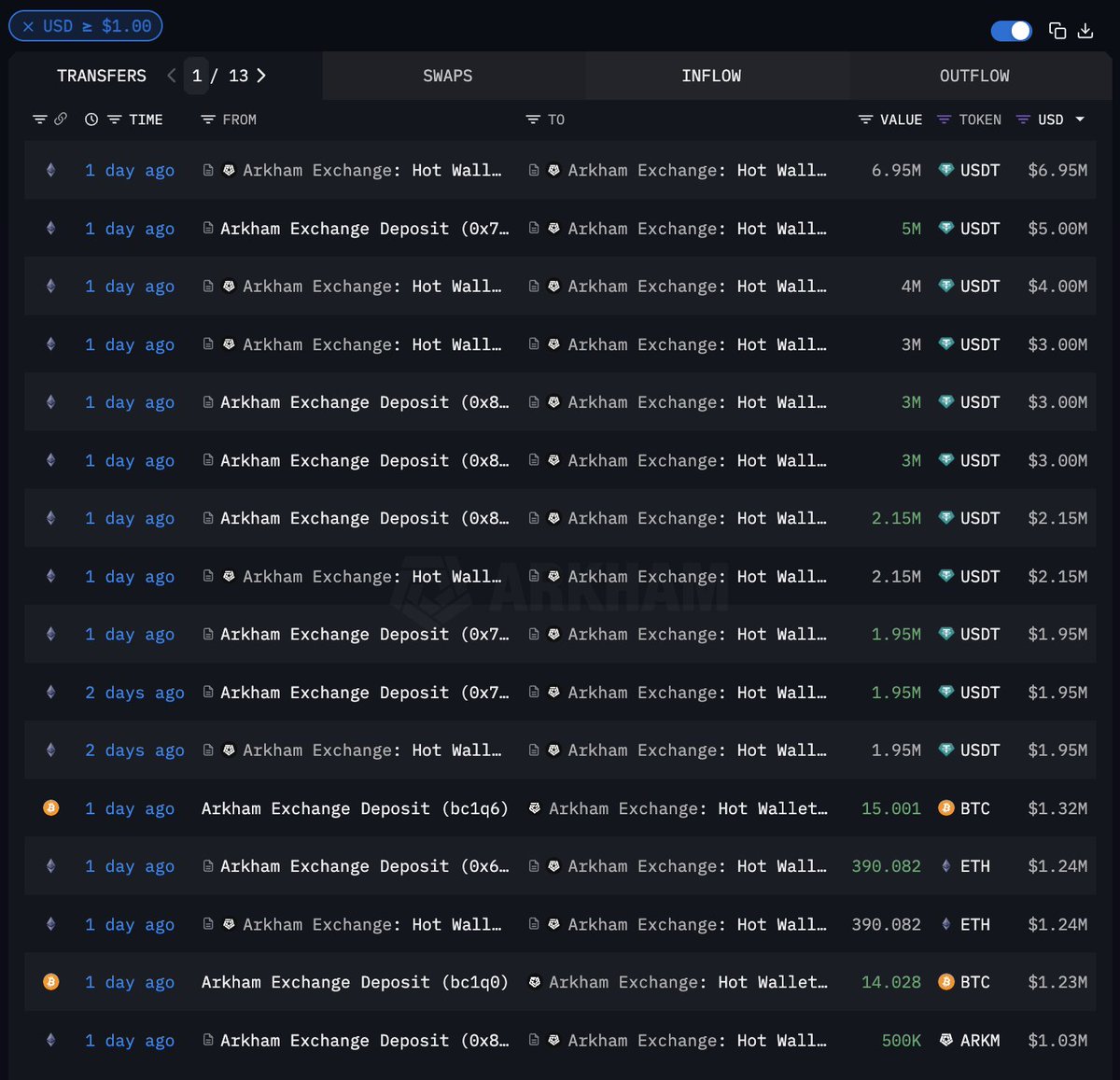Open the USD column filter
The height and width of the screenshot is (1080, 1120).
tap(1023, 119)
